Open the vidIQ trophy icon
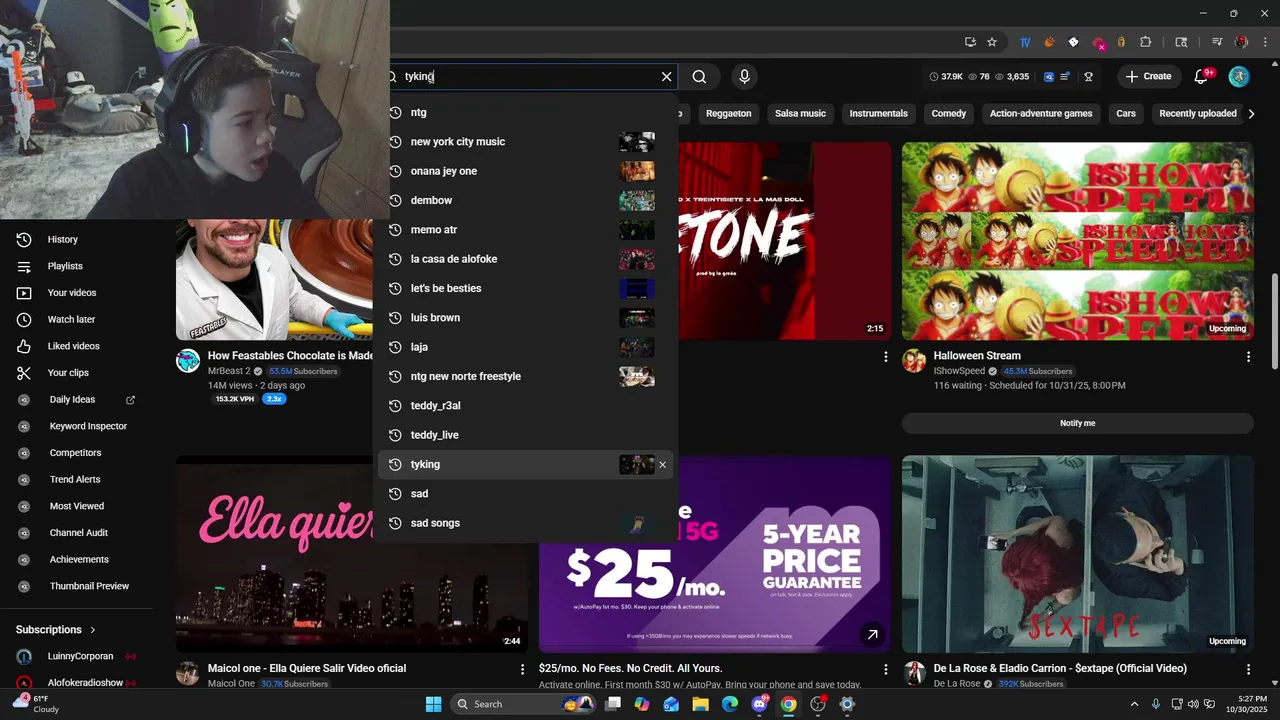This screenshot has width=1280, height=720. click(x=1088, y=76)
